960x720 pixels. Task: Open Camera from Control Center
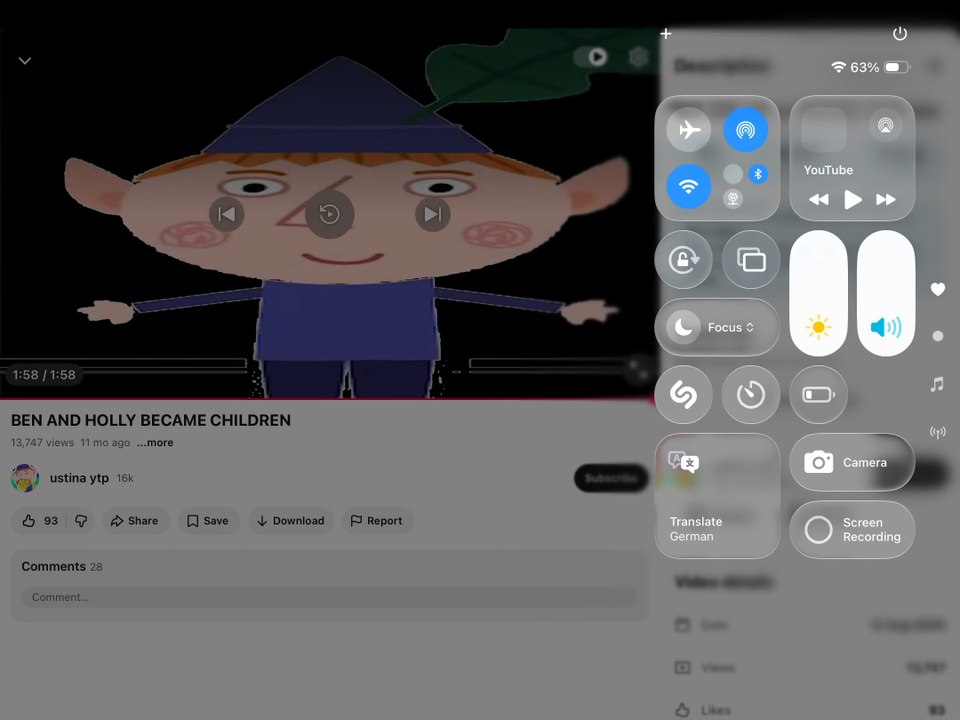(852, 462)
